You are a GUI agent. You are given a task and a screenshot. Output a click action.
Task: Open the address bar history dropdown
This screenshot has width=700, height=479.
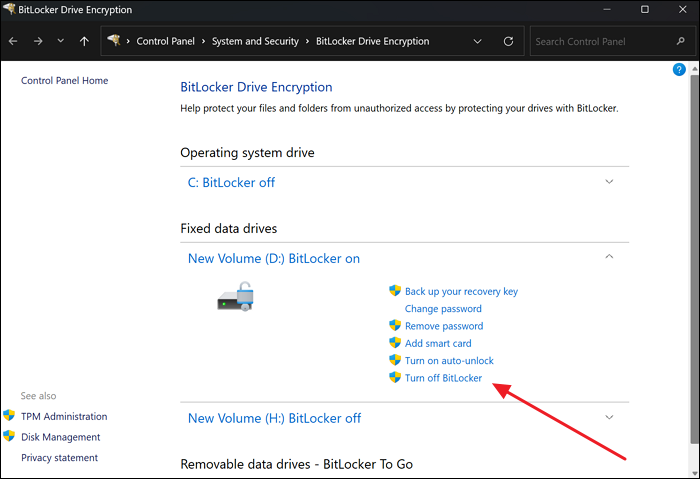click(475, 42)
